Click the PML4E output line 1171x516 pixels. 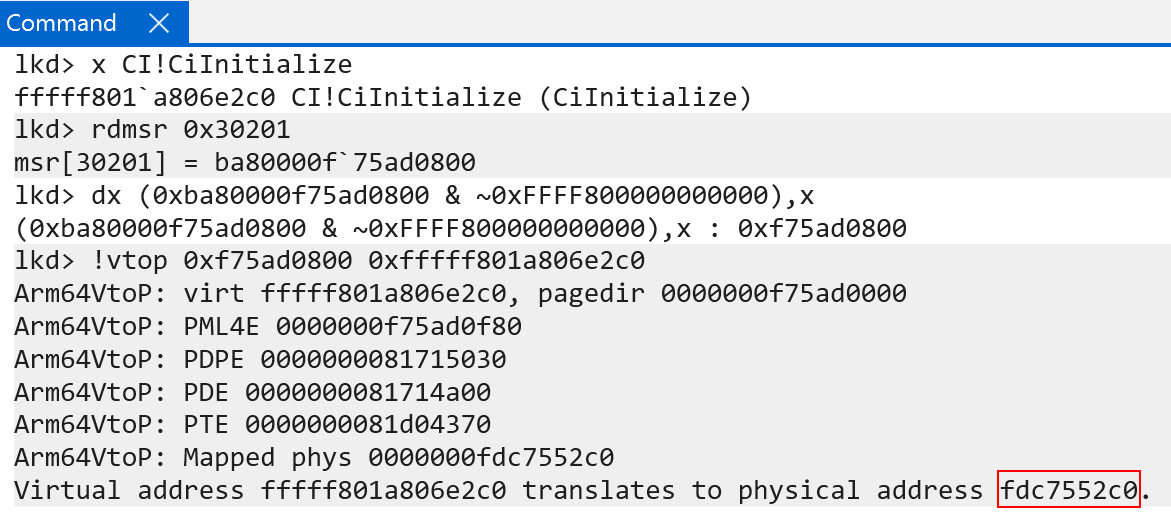tap(268, 327)
